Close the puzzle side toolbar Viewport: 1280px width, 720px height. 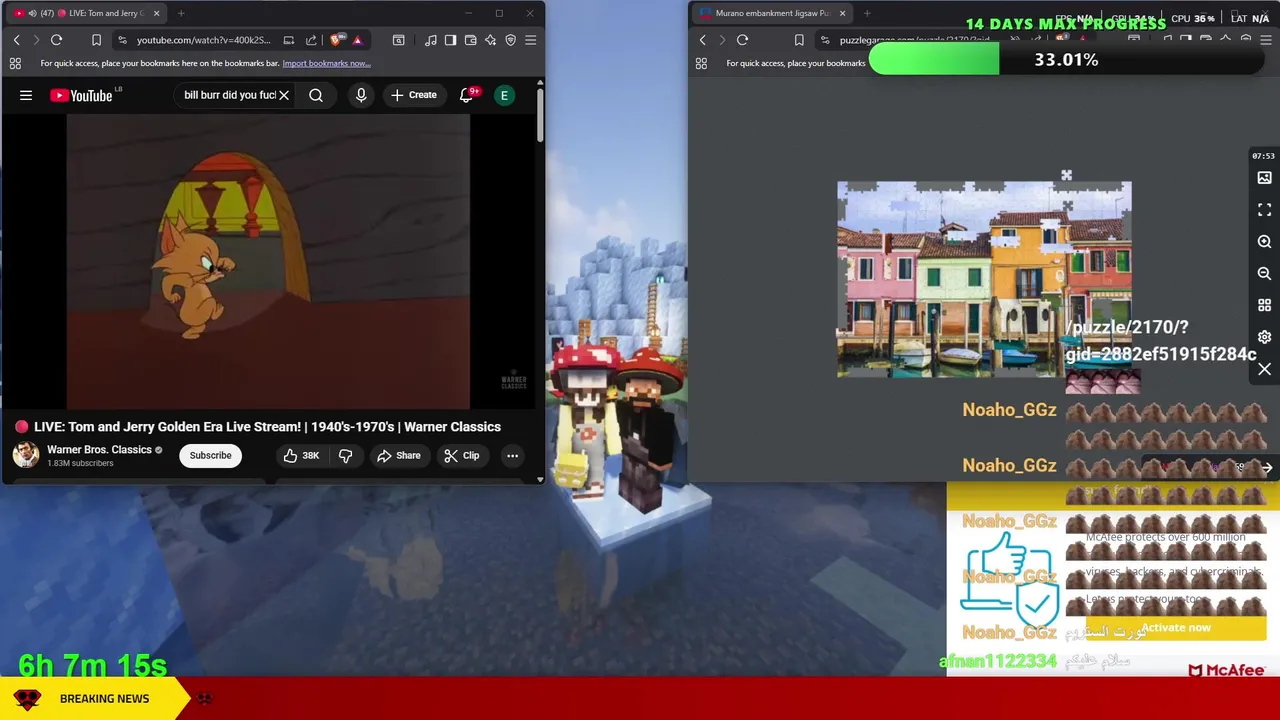pyautogui.click(x=1264, y=369)
